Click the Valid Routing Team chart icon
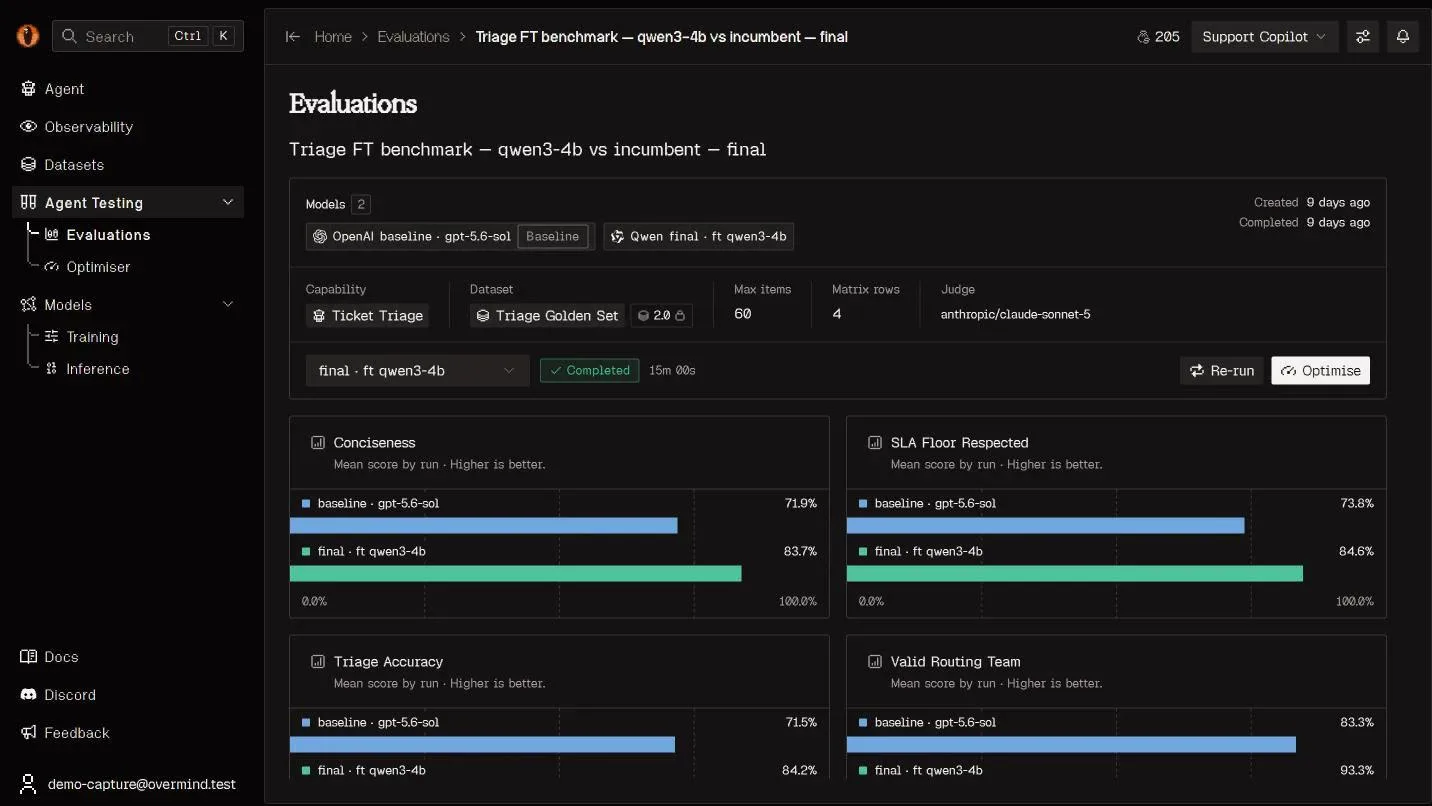The width and height of the screenshot is (1432, 806). click(x=875, y=662)
